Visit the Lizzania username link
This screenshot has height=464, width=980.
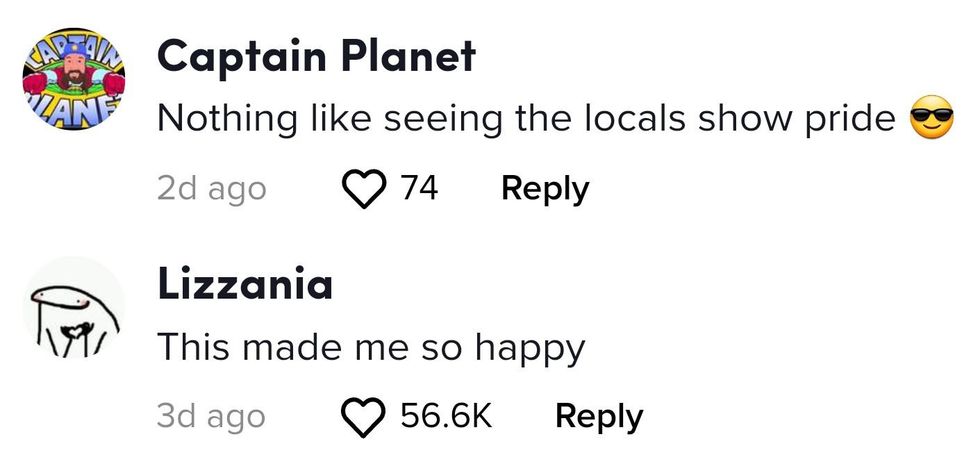click(x=245, y=286)
